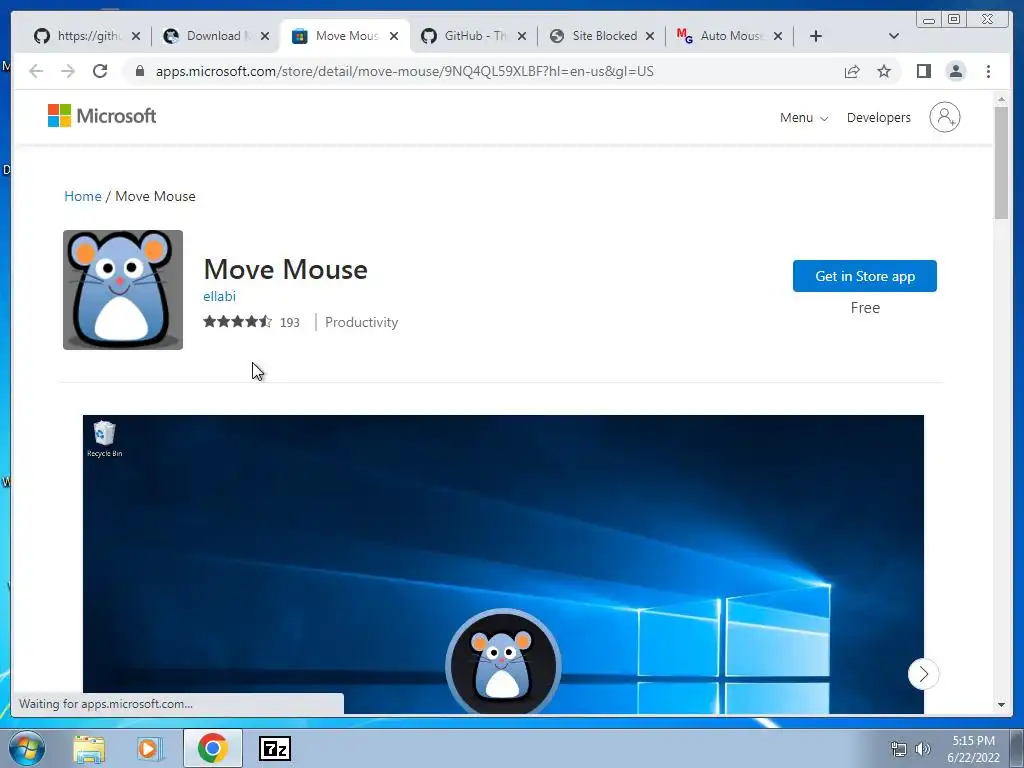
Task: Share this page using share icon
Action: pos(852,71)
